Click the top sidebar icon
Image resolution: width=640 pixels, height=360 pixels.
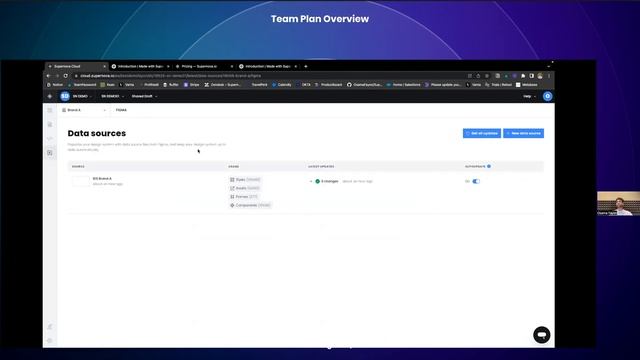tap(50, 110)
